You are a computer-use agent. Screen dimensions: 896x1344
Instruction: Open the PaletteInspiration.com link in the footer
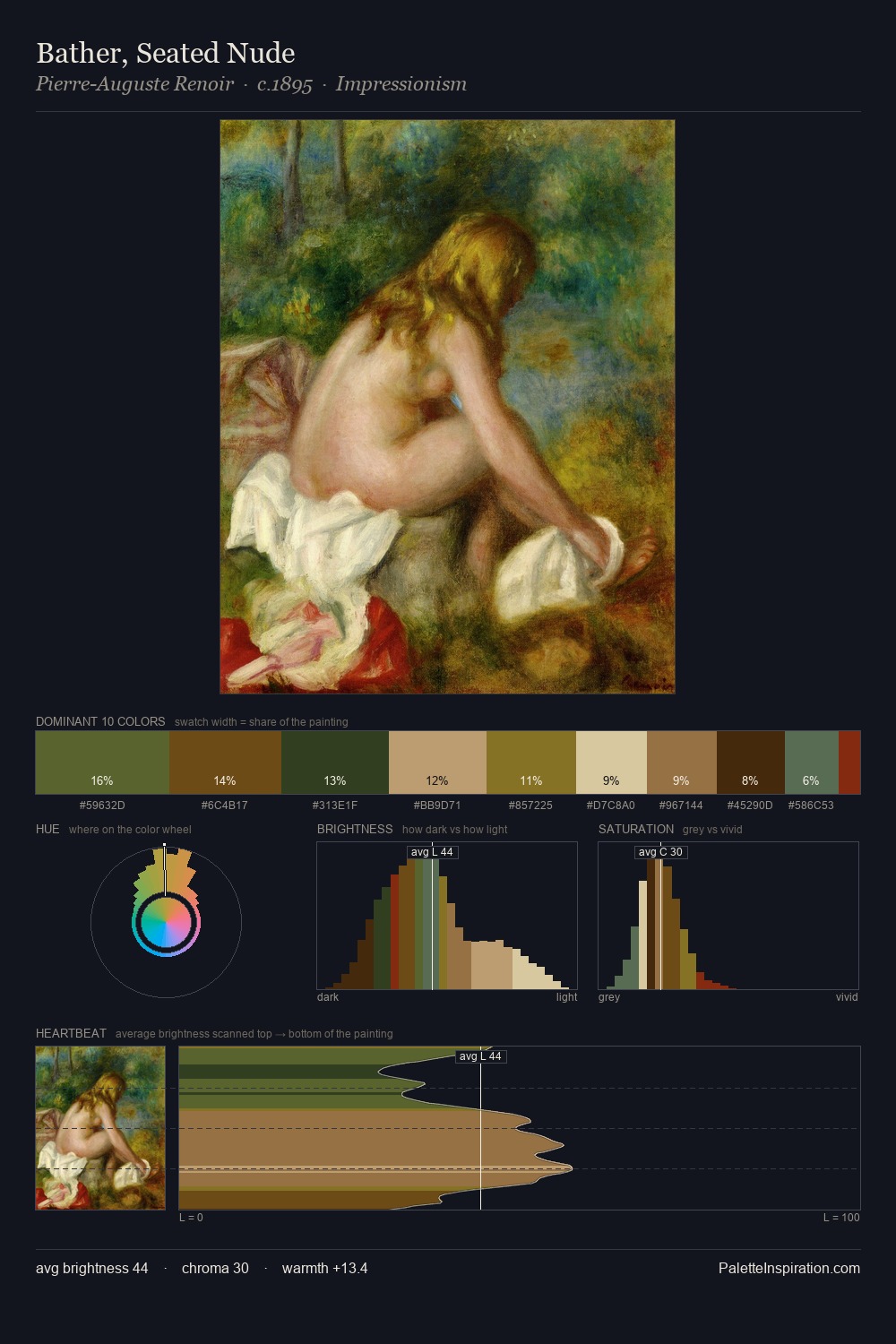(x=789, y=1269)
